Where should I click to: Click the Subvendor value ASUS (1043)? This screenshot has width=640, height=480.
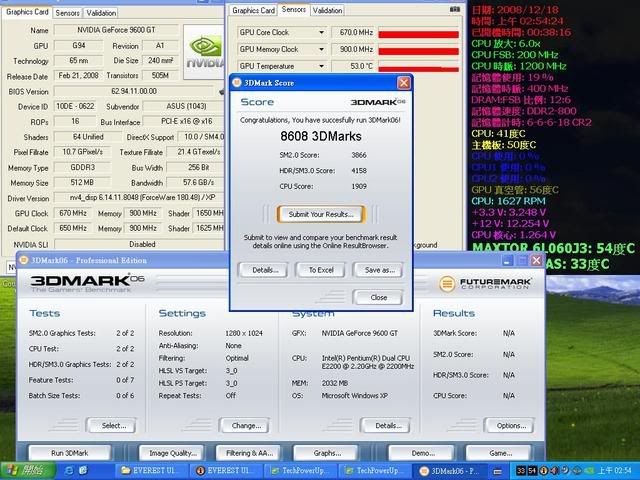183,106
